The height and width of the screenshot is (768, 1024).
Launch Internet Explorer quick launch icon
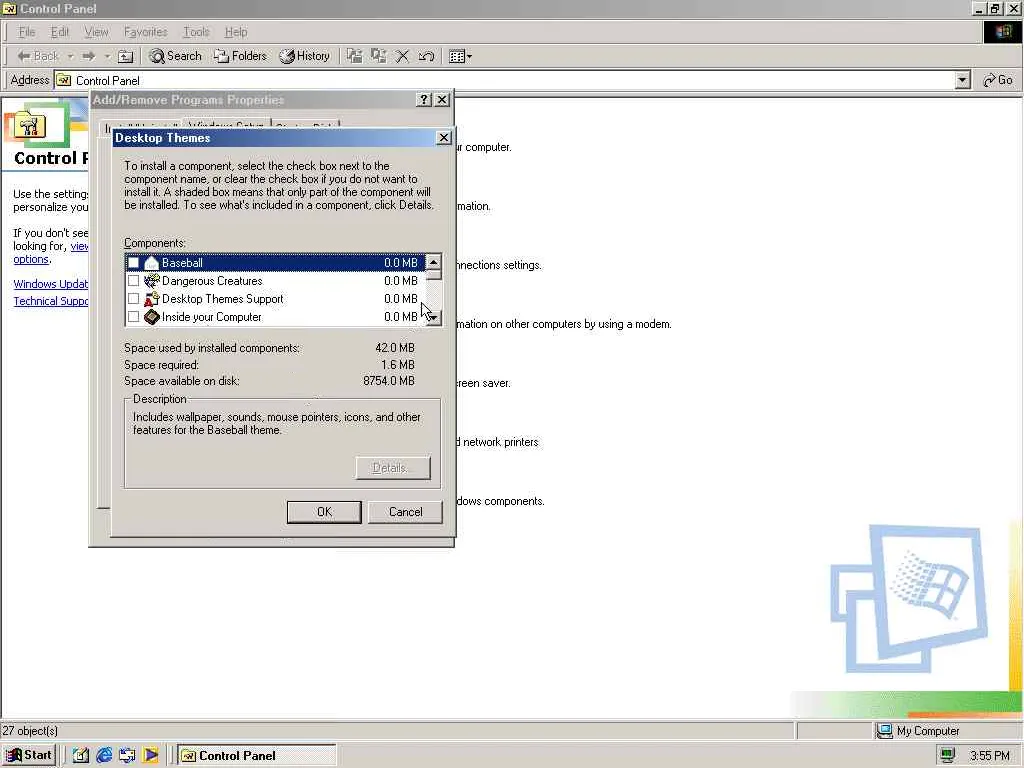104,756
